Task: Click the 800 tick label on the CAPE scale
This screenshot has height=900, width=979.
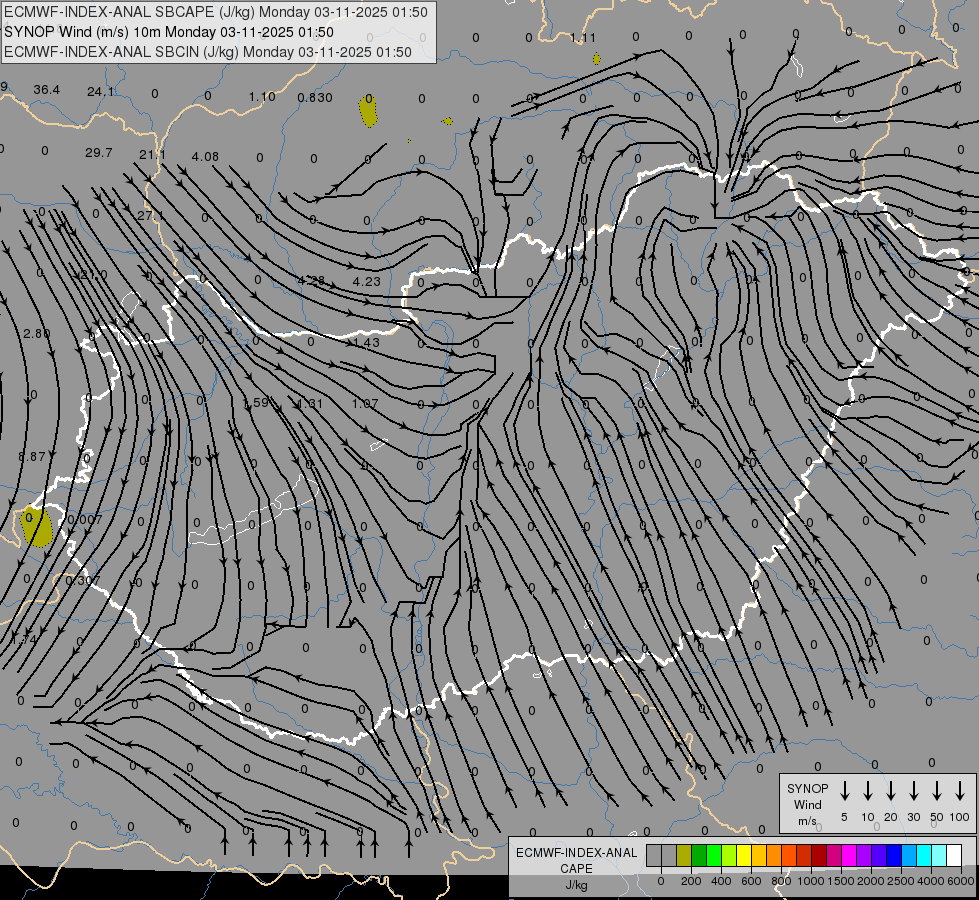Action: tap(781, 881)
